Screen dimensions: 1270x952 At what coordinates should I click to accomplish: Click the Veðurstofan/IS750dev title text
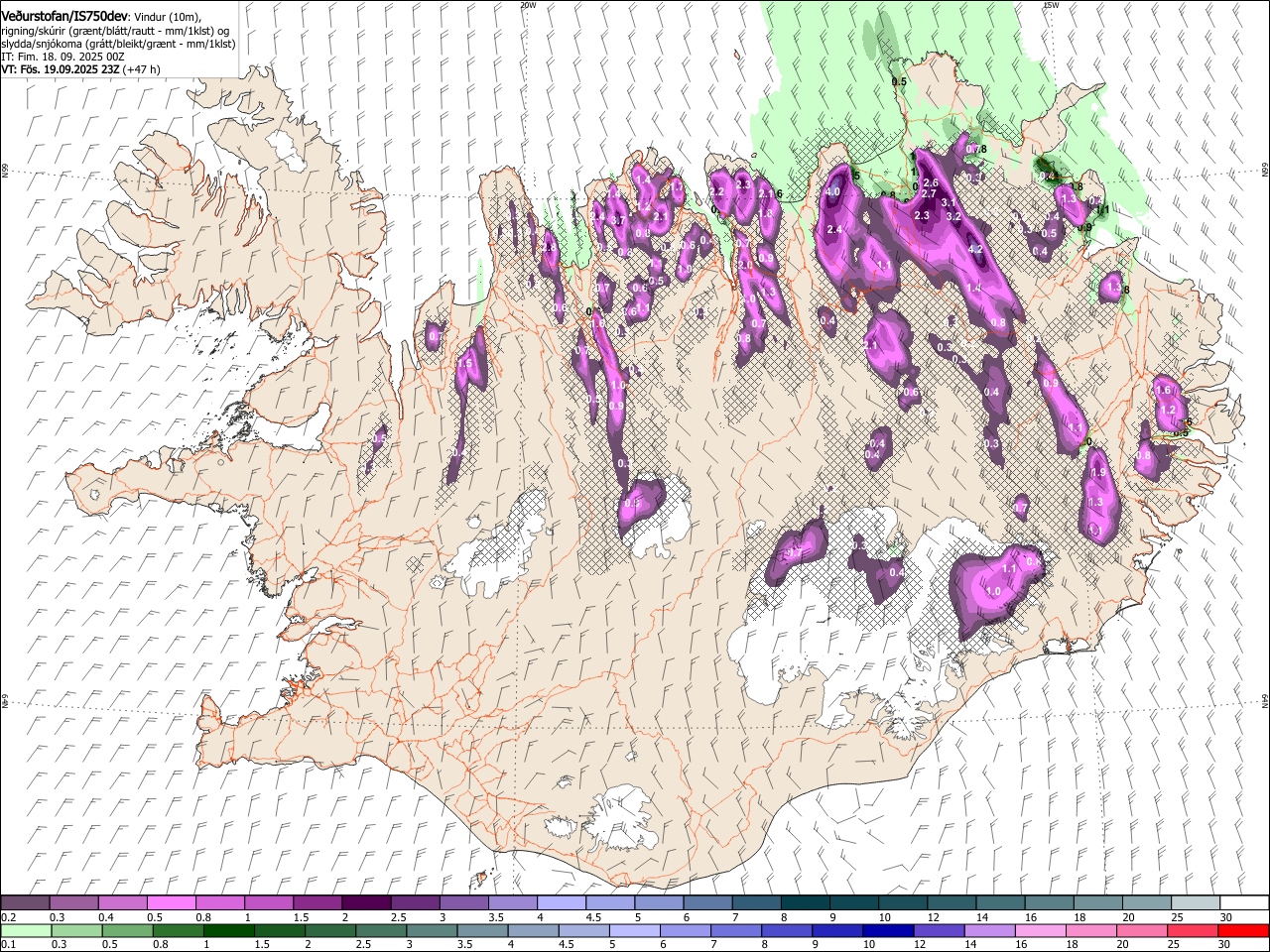click(x=63, y=16)
